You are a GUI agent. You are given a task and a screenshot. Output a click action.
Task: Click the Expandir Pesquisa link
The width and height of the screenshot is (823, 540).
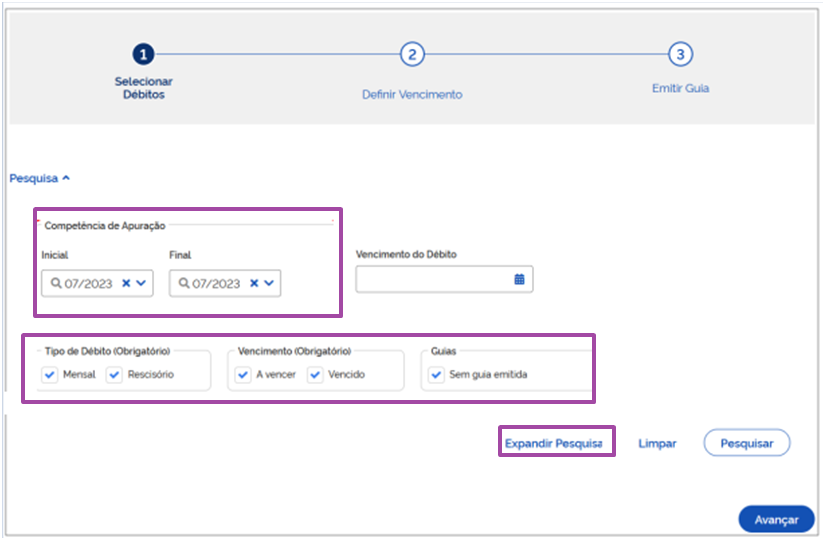pos(554,443)
